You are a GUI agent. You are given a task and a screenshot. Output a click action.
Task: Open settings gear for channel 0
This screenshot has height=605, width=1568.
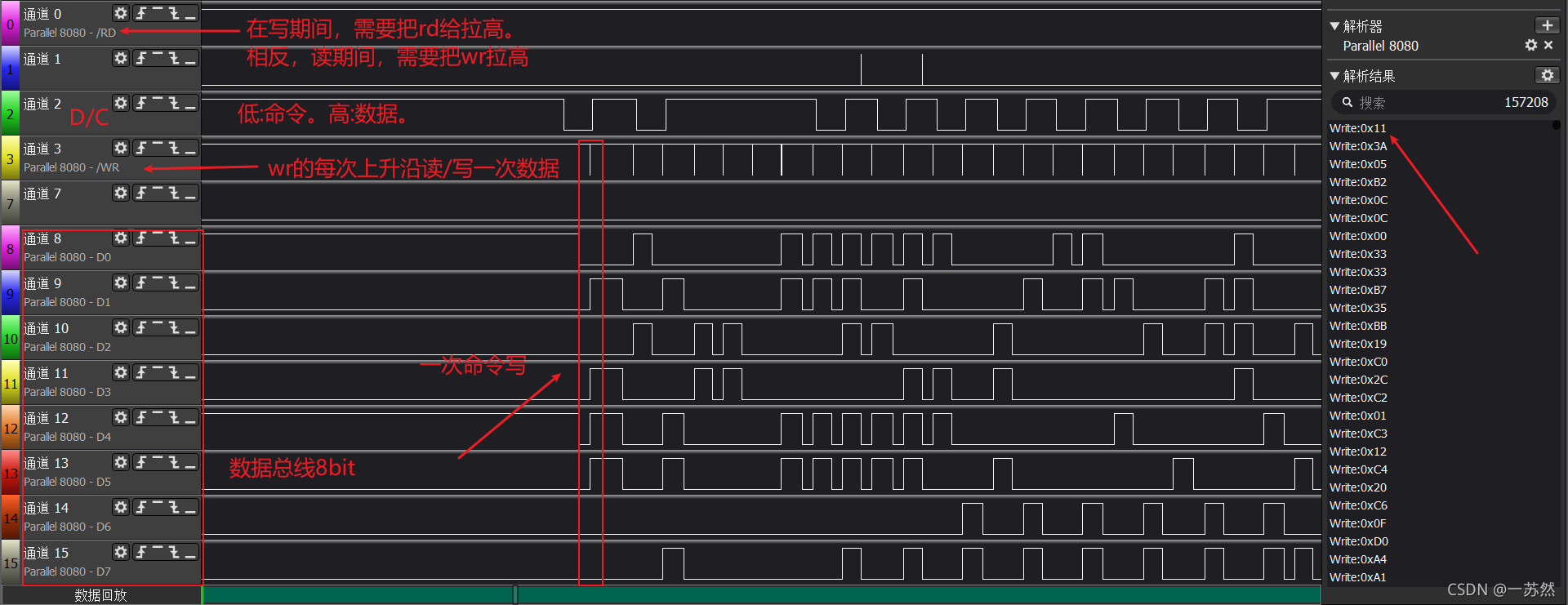click(x=121, y=13)
